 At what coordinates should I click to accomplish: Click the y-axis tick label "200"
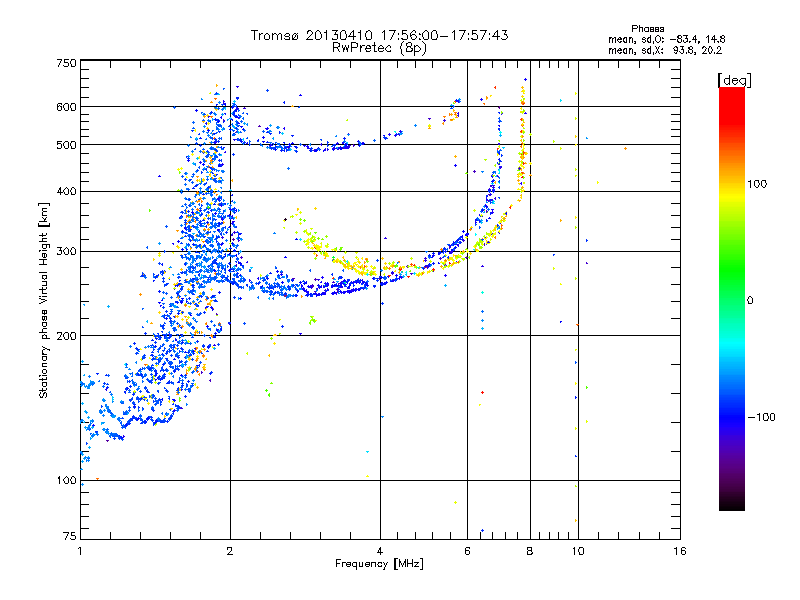pos(66,336)
